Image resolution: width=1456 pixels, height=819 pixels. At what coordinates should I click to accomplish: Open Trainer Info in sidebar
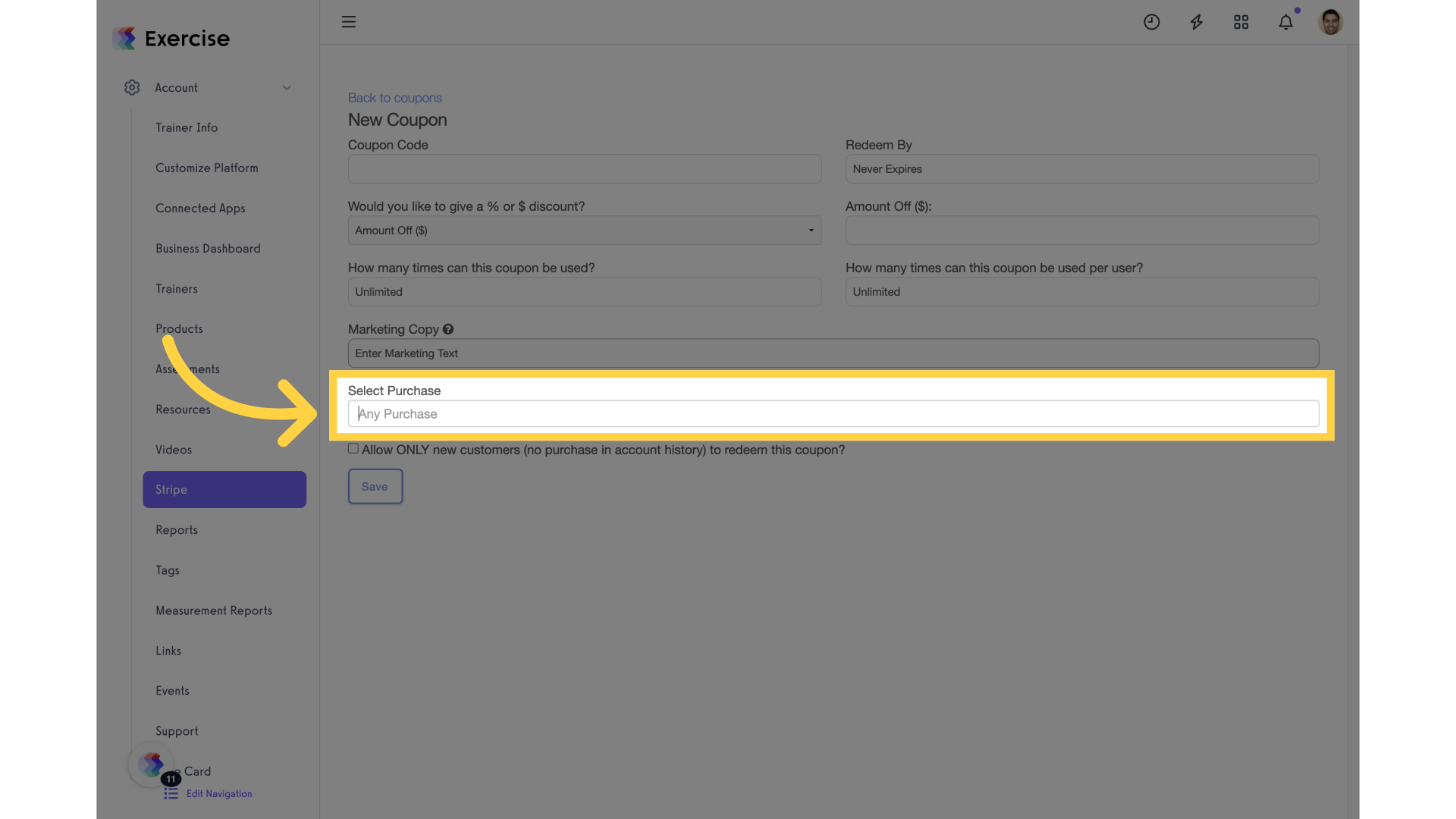click(x=187, y=127)
